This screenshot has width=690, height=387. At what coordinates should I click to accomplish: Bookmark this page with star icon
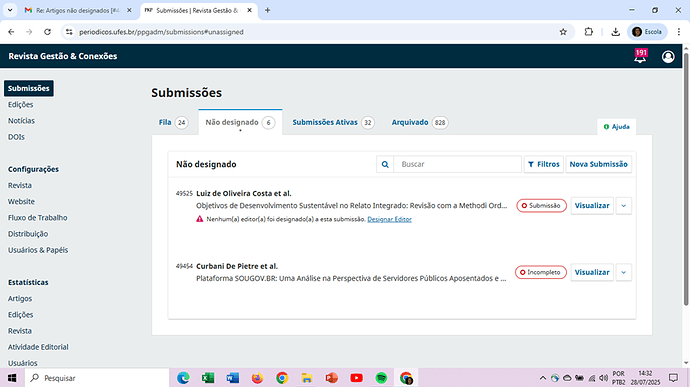pyautogui.click(x=563, y=32)
